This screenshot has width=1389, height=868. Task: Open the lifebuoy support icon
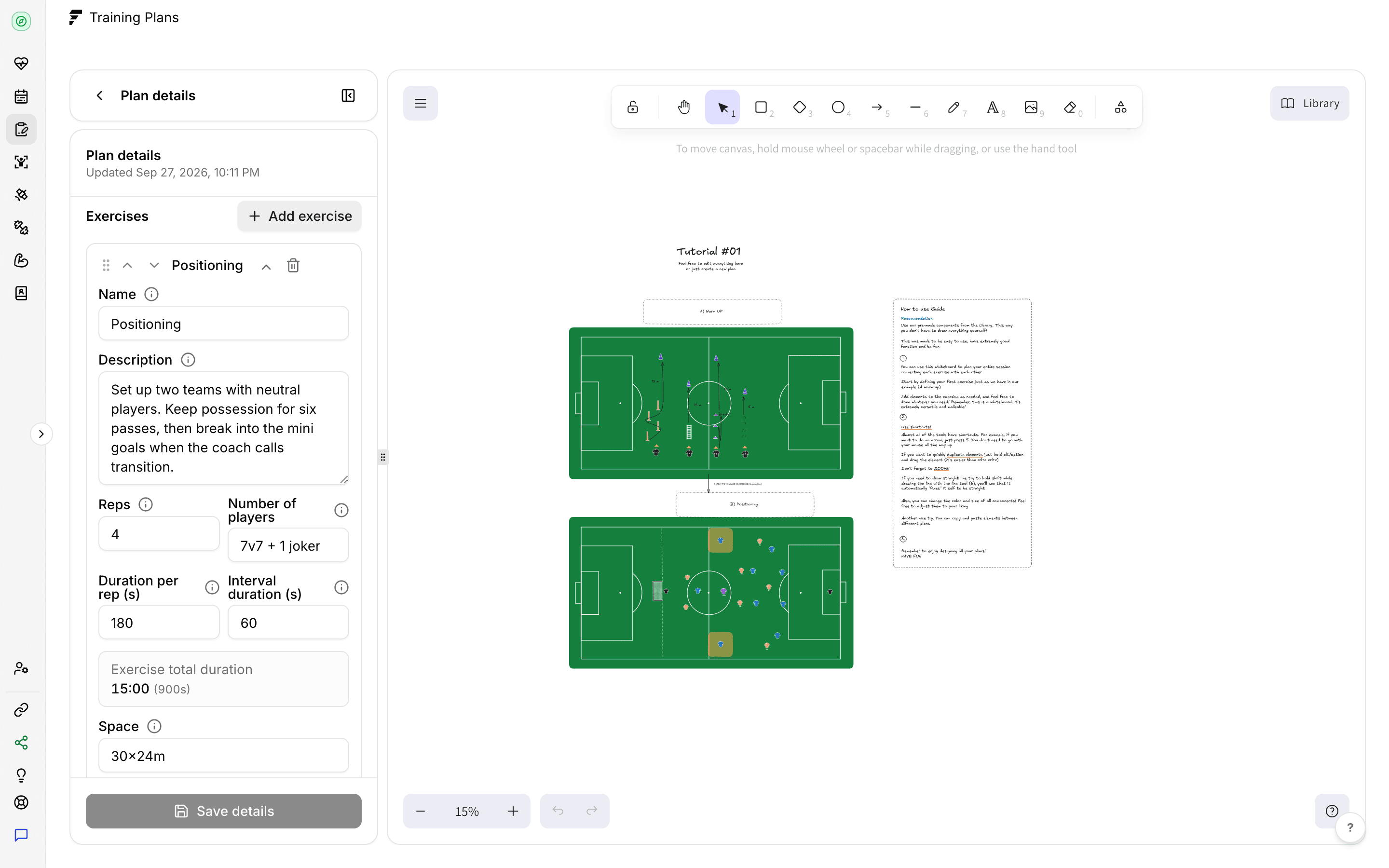tap(21, 802)
